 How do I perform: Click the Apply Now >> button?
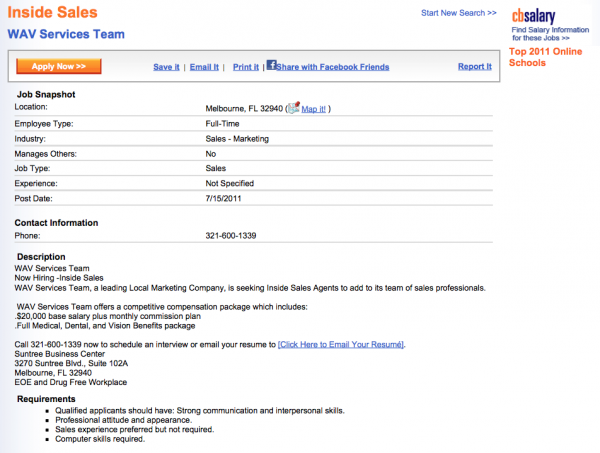coord(59,66)
